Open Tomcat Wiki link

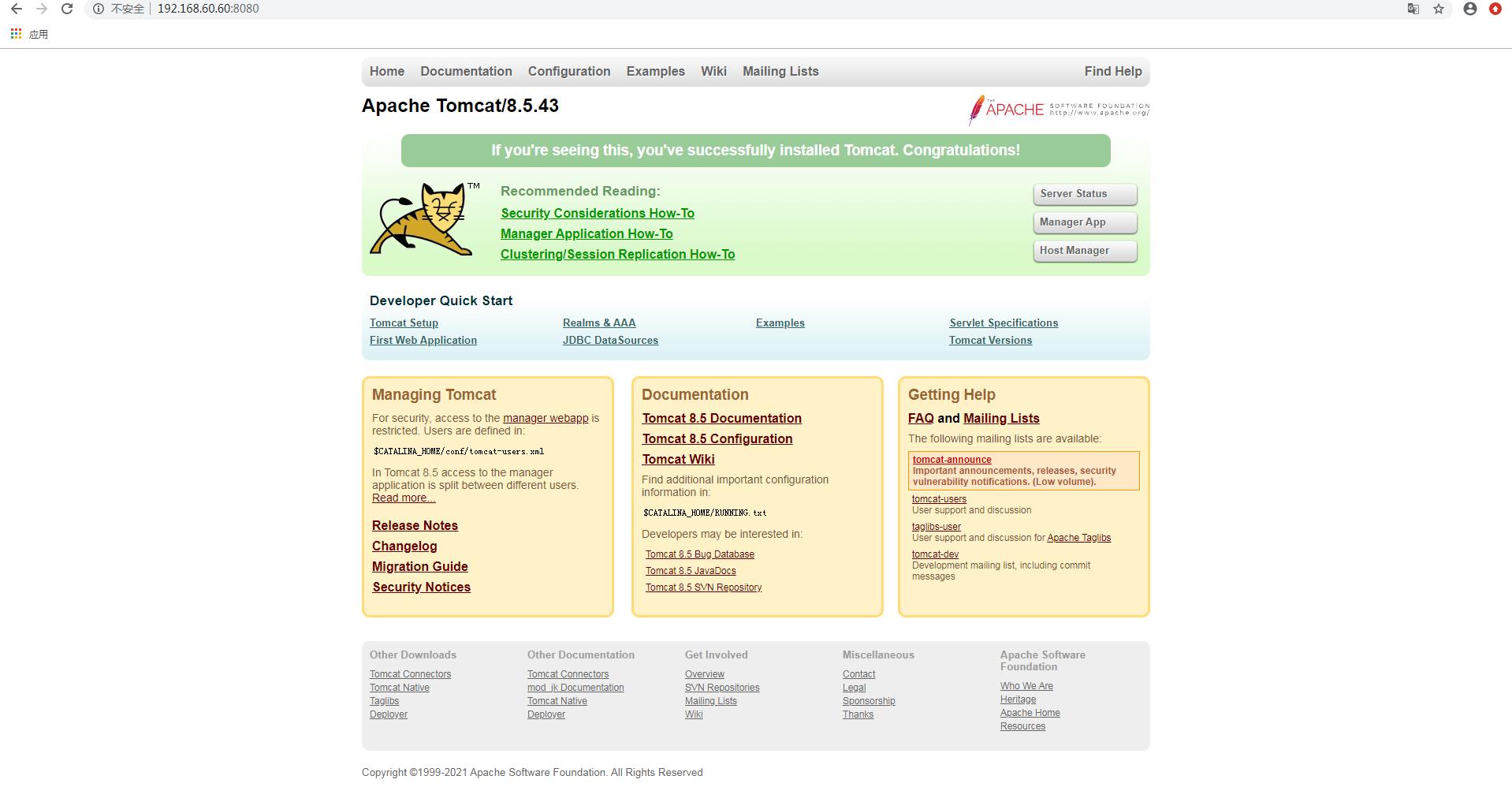pyautogui.click(x=678, y=459)
